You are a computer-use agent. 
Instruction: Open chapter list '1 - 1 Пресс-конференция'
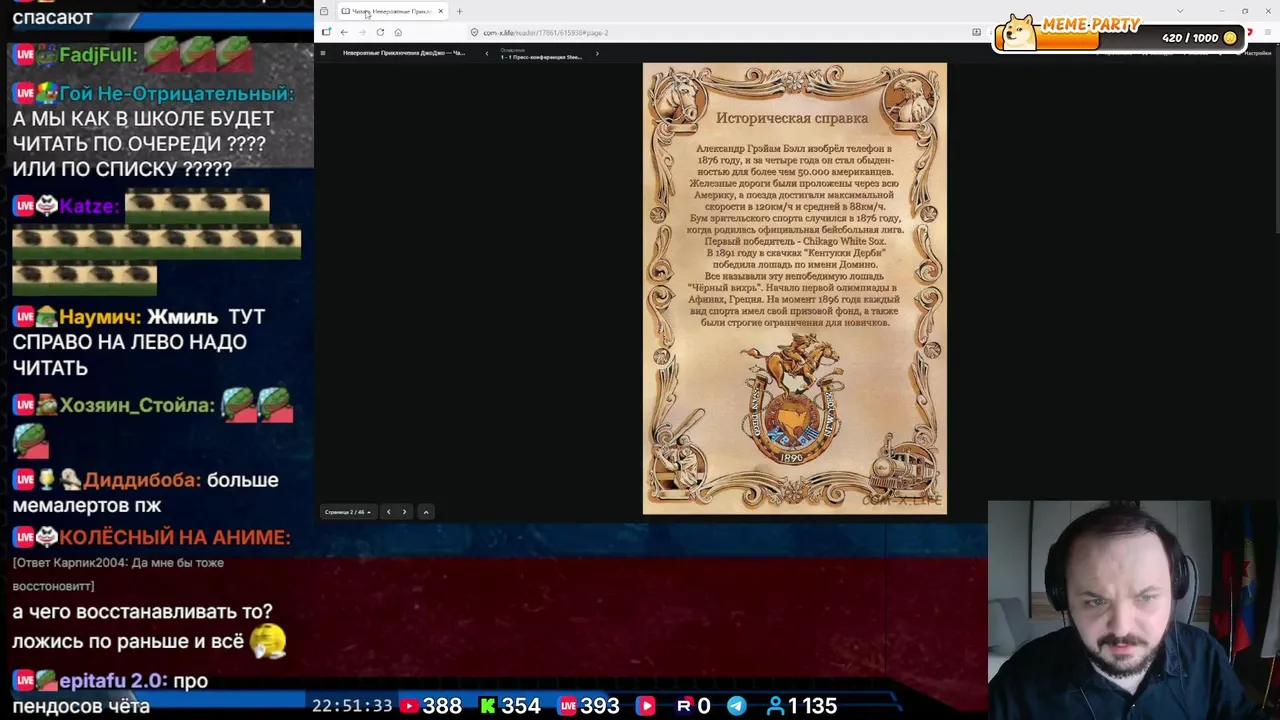541,54
